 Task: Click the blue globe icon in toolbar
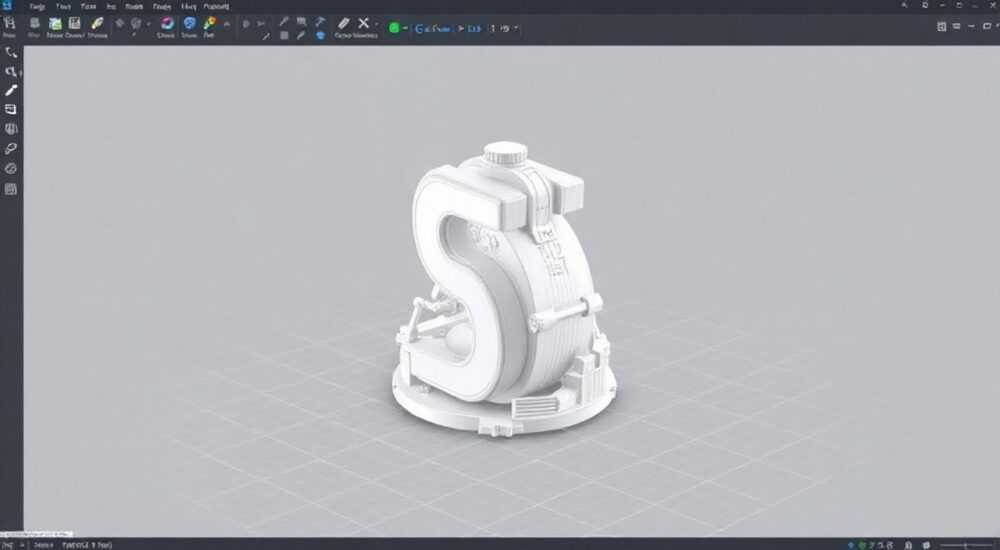(189, 23)
